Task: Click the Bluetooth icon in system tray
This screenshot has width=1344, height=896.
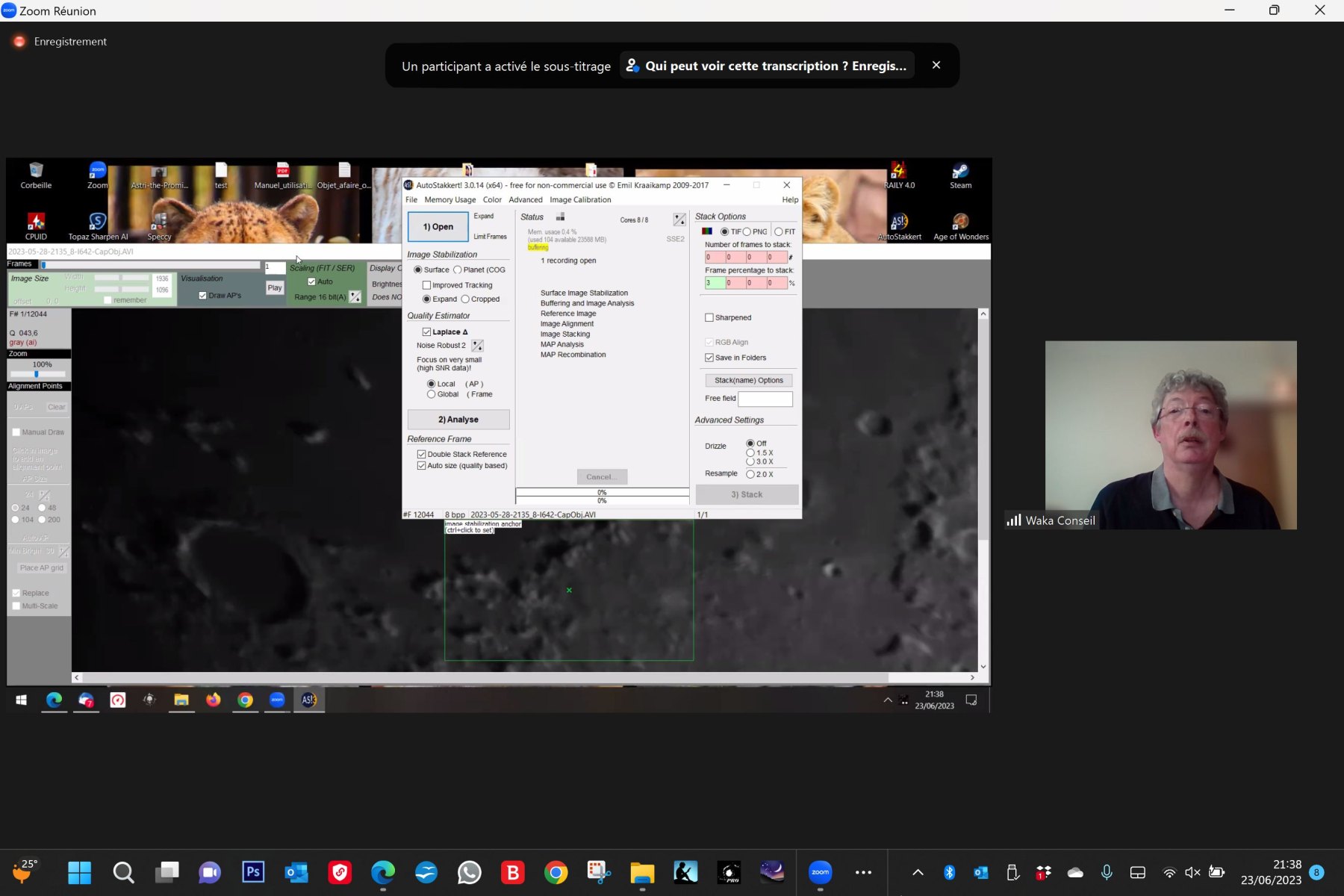Action: 949,872
